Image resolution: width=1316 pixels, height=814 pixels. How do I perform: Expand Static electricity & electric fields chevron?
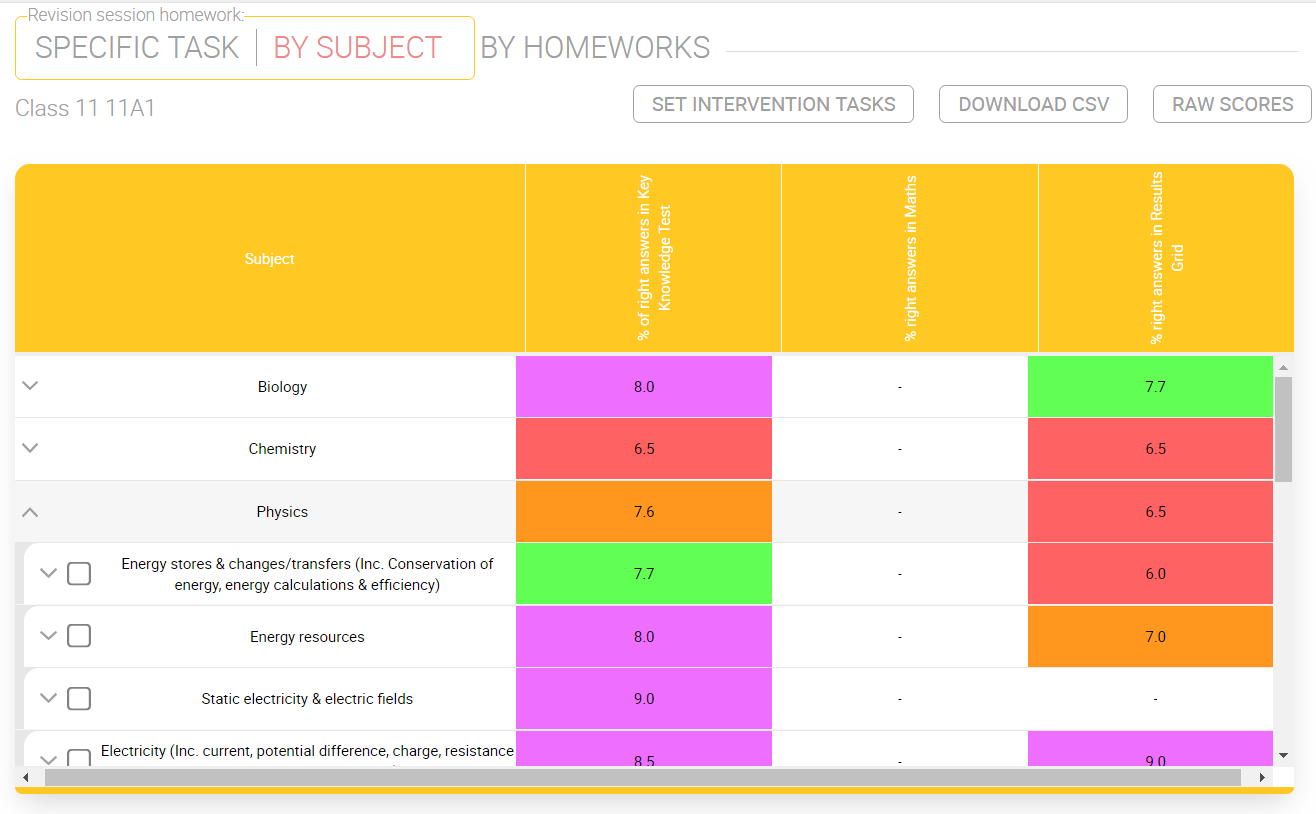pyautogui.click(x=48, y=698)
